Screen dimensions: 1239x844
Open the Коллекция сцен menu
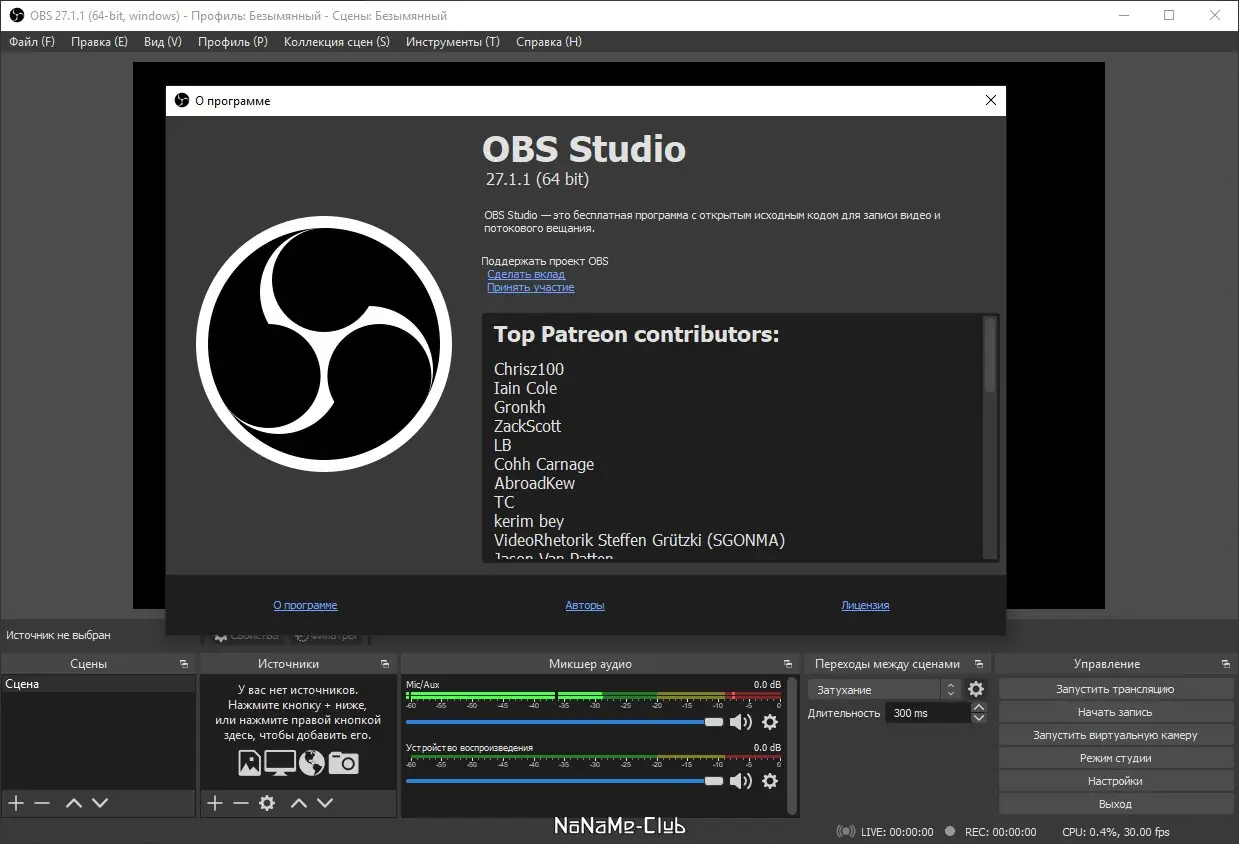337,42
